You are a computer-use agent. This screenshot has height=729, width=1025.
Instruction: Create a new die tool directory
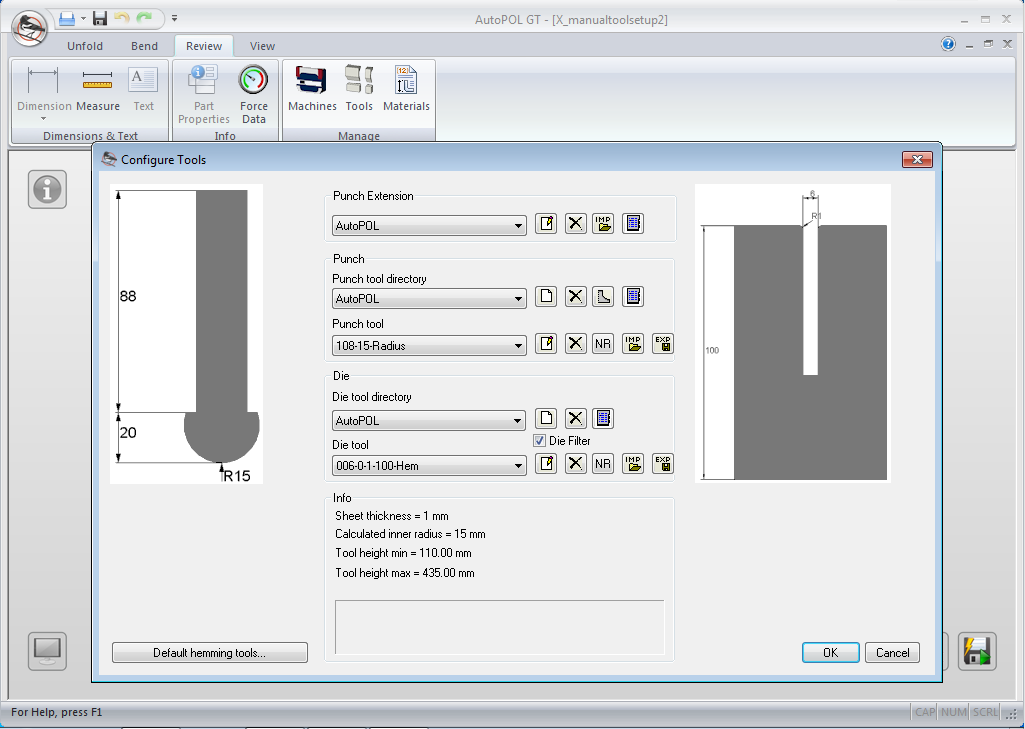[x=546, y=419]
